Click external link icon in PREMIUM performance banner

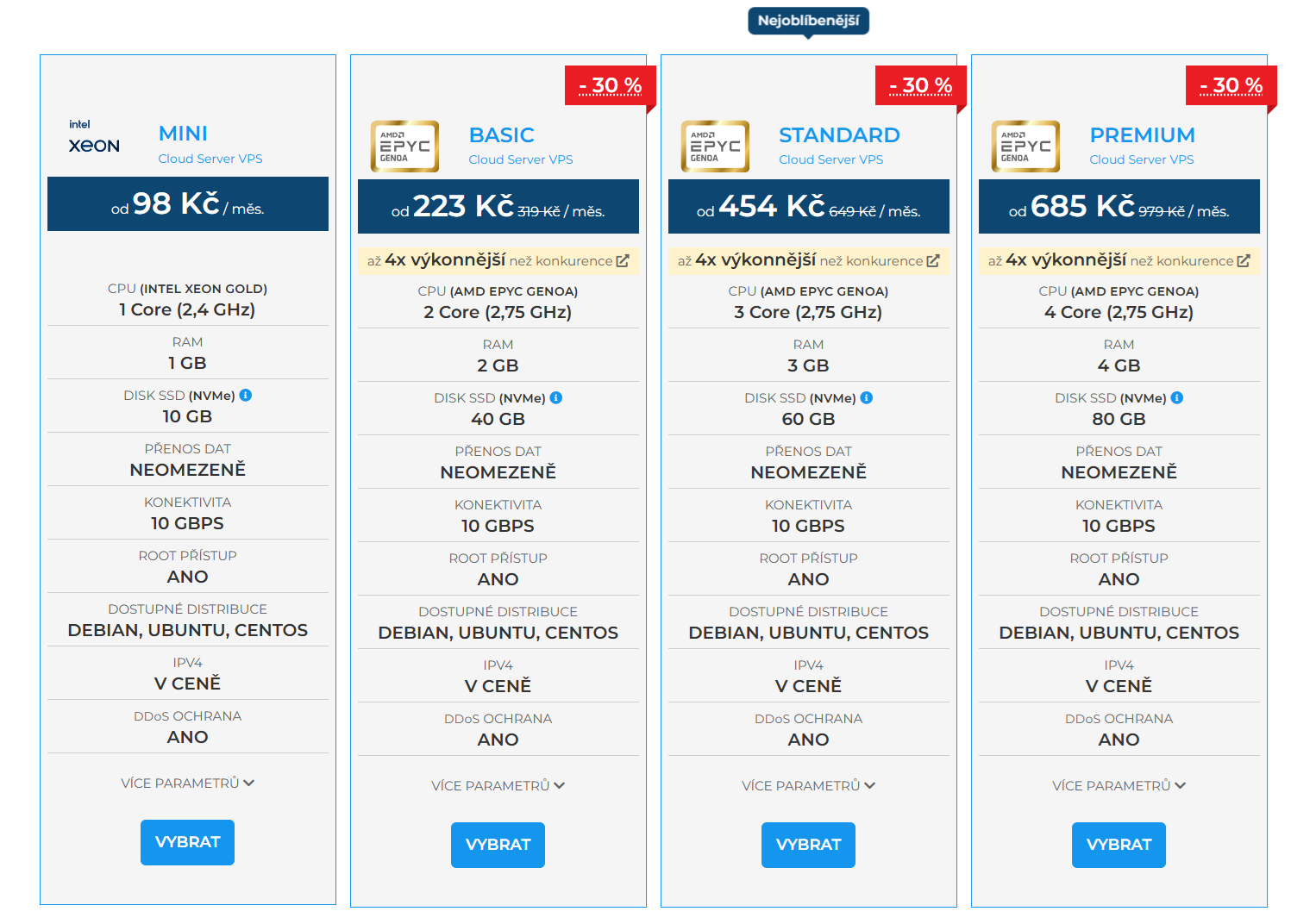tap(1244, 260)
